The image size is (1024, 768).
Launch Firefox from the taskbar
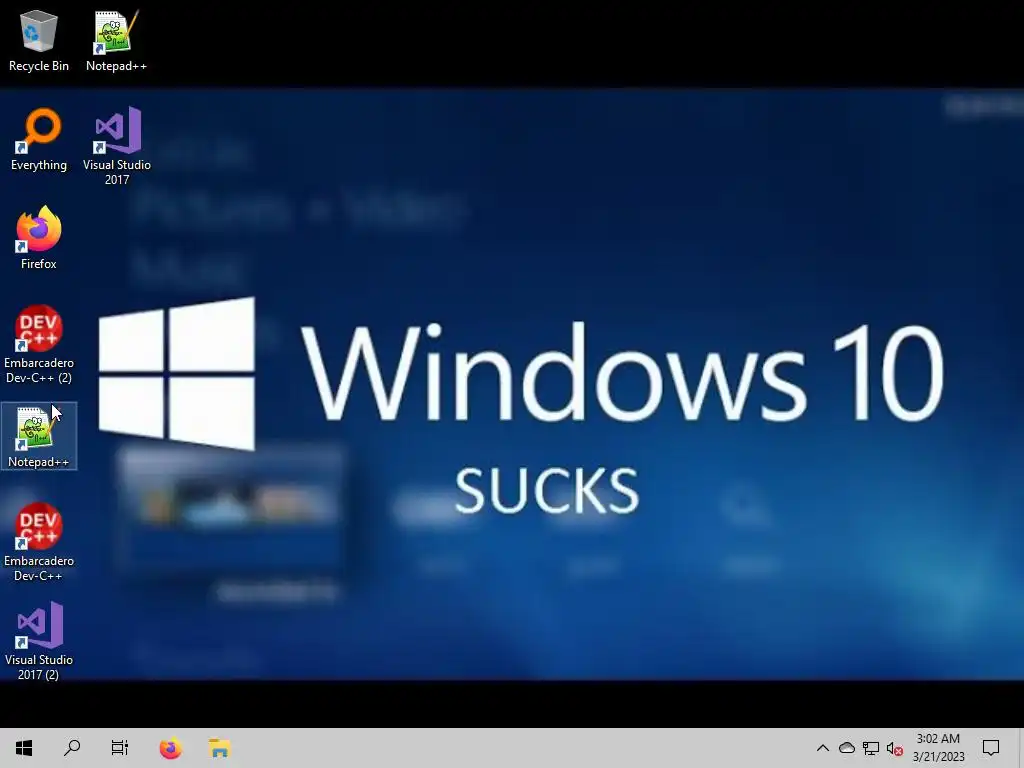tap(170, 748)
